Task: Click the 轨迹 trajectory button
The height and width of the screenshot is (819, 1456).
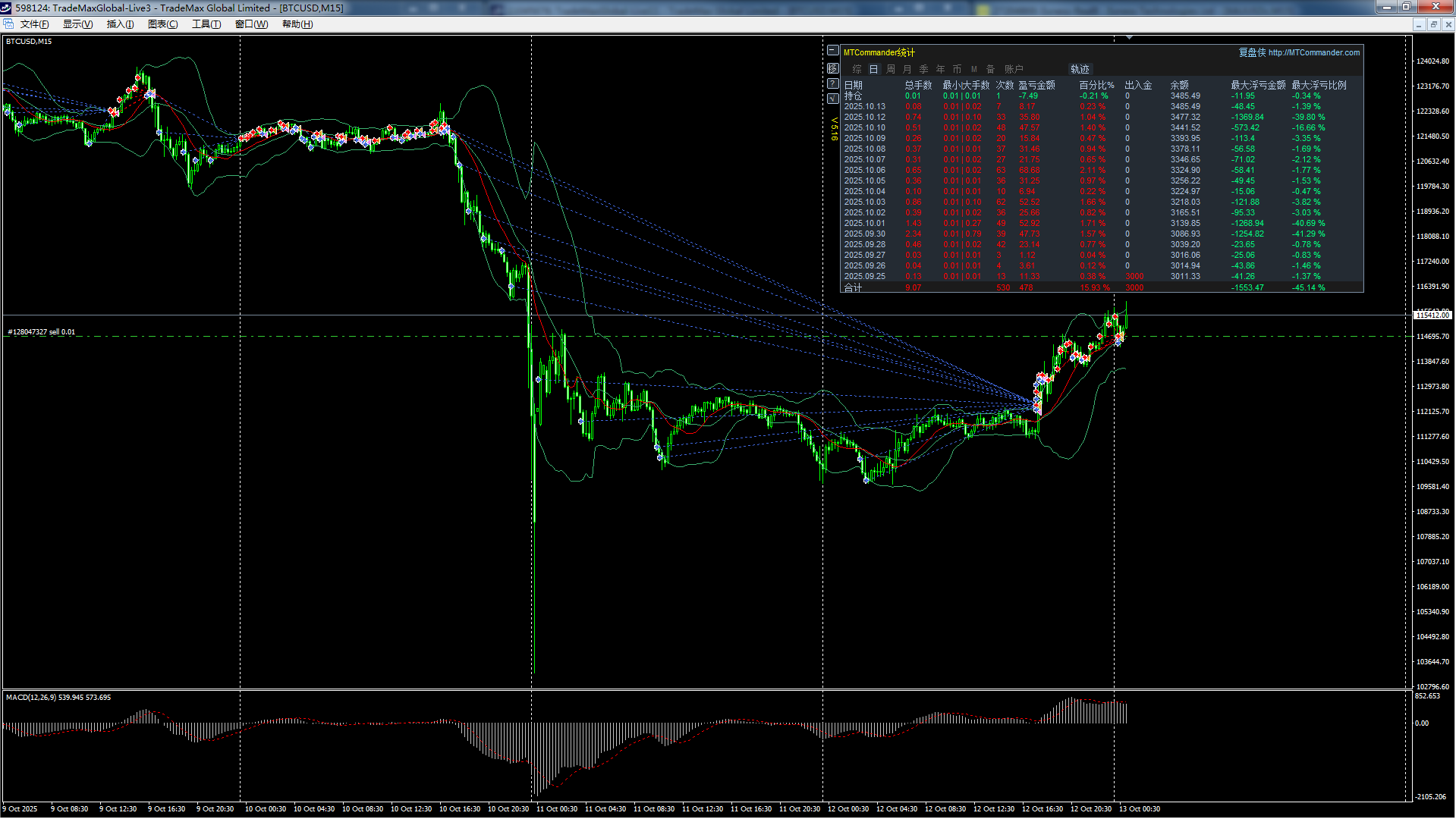Action: click(1080, 69)
